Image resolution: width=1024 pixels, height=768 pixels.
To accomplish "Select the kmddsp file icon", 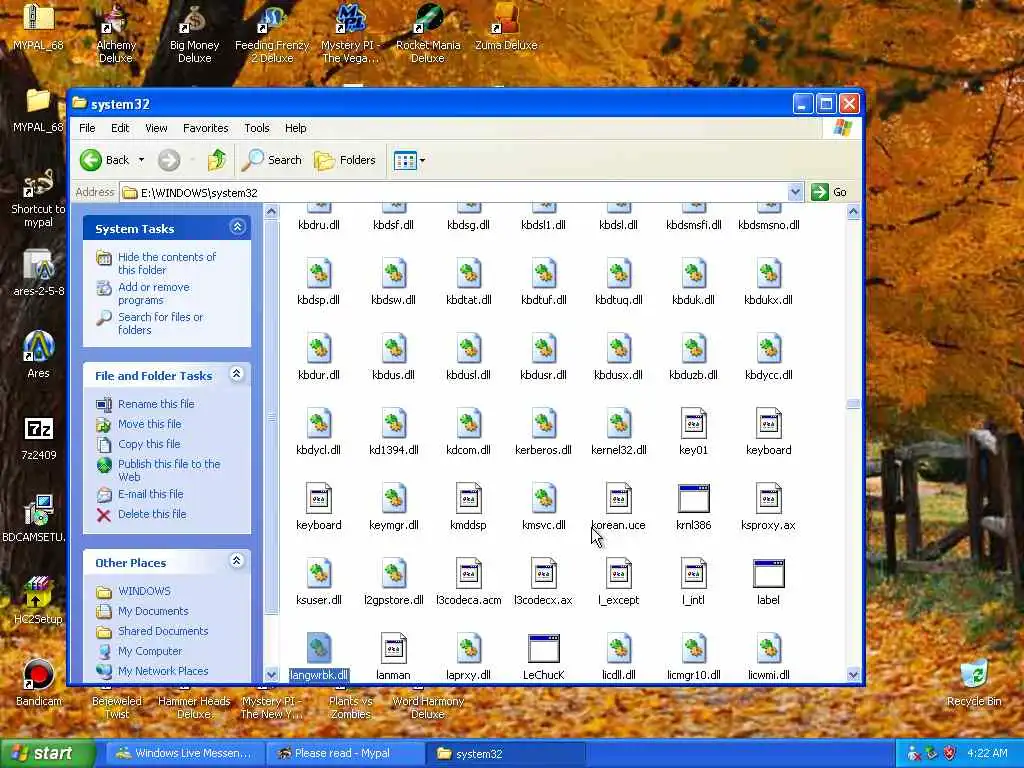I will [468, 499].
